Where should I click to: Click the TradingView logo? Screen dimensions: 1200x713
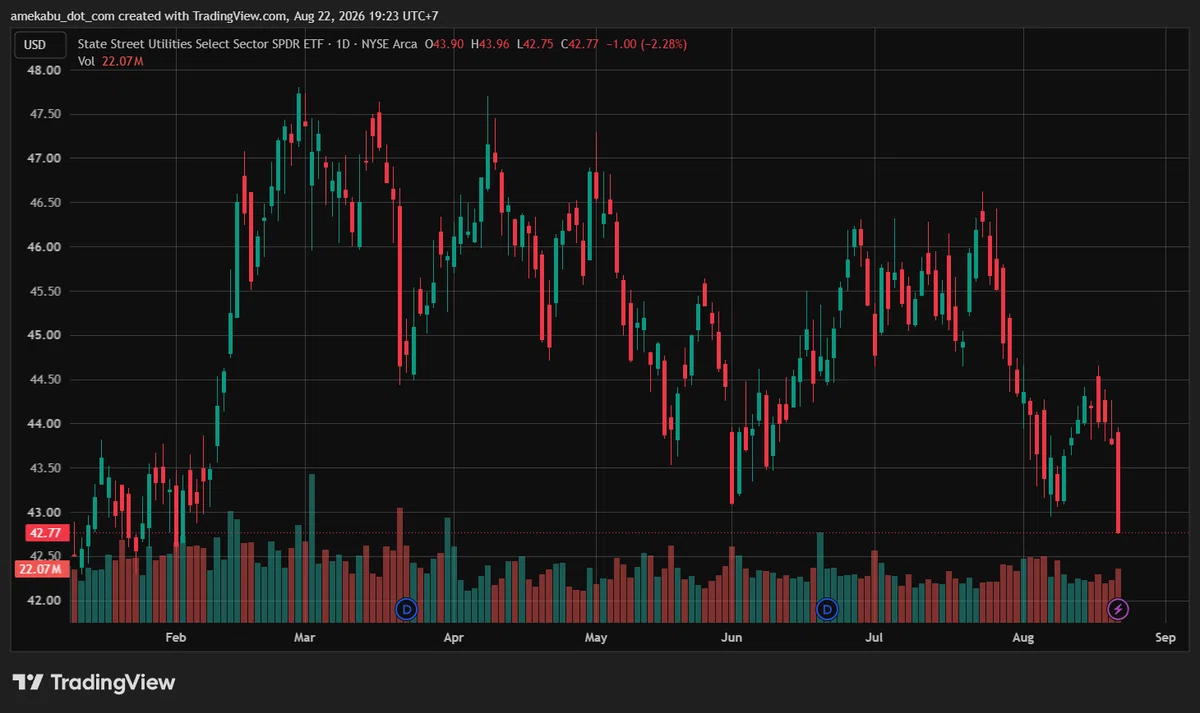[93, 683]
